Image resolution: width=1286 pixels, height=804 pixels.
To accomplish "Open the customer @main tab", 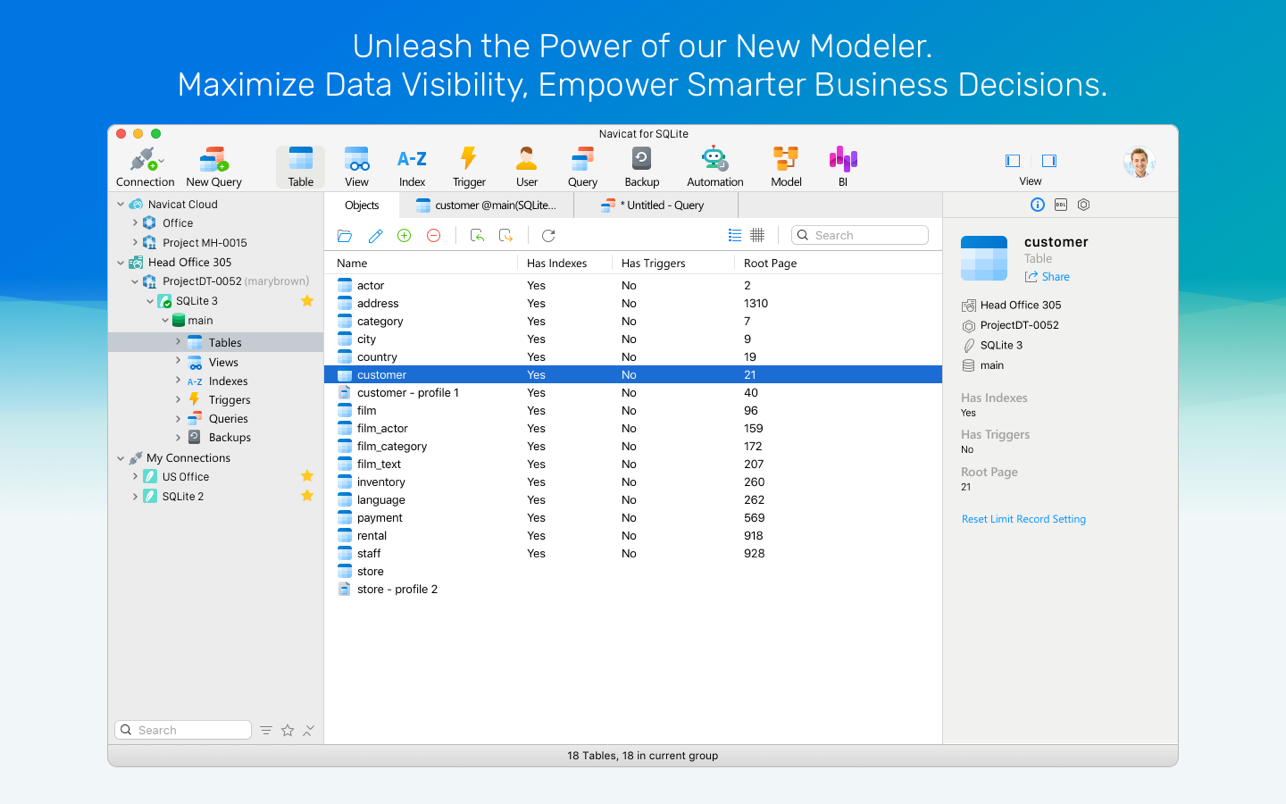I will click(x=486, y=205).
